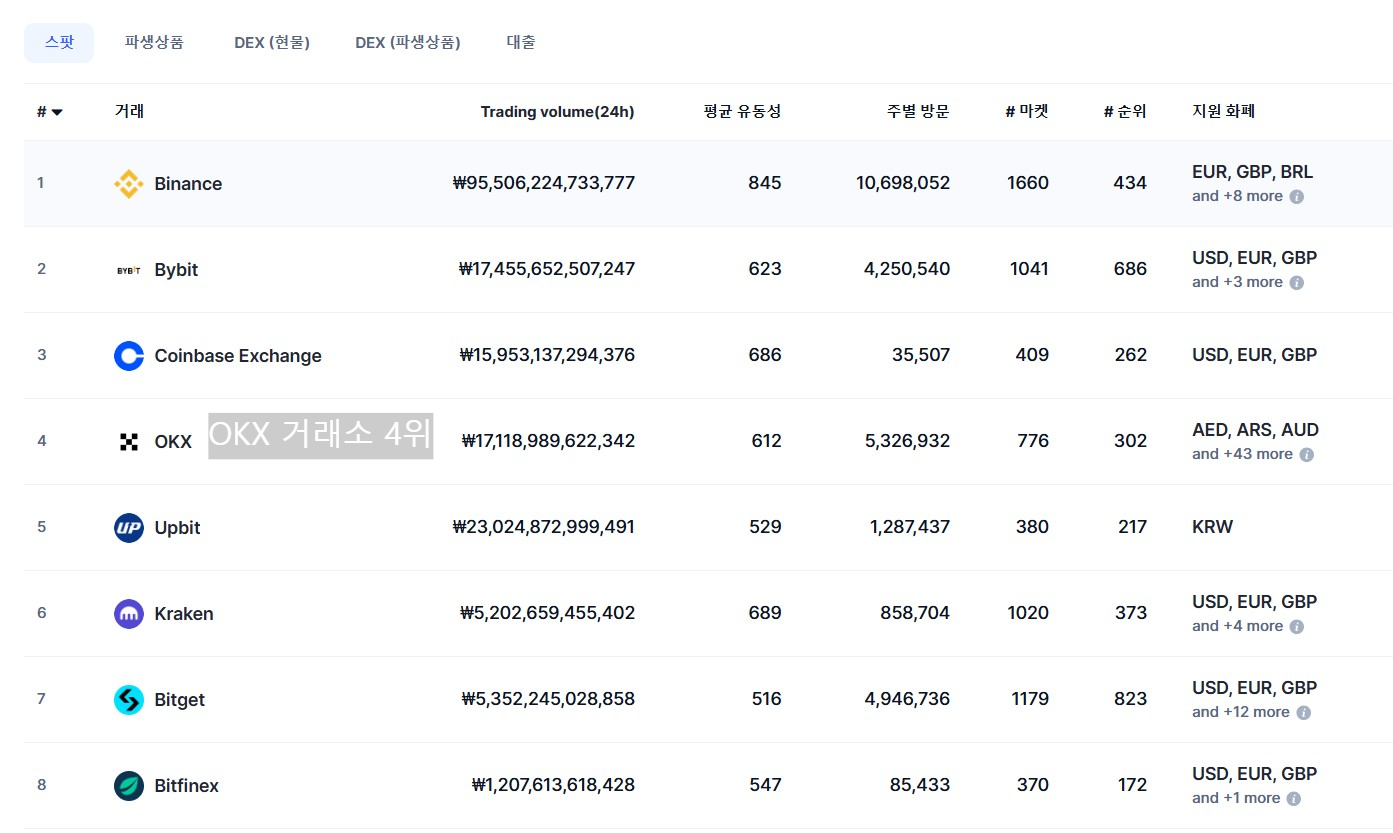Click OKX volume ₩17,118,989,622,342
Viewport: 1393px width, 833px height.
548,441
